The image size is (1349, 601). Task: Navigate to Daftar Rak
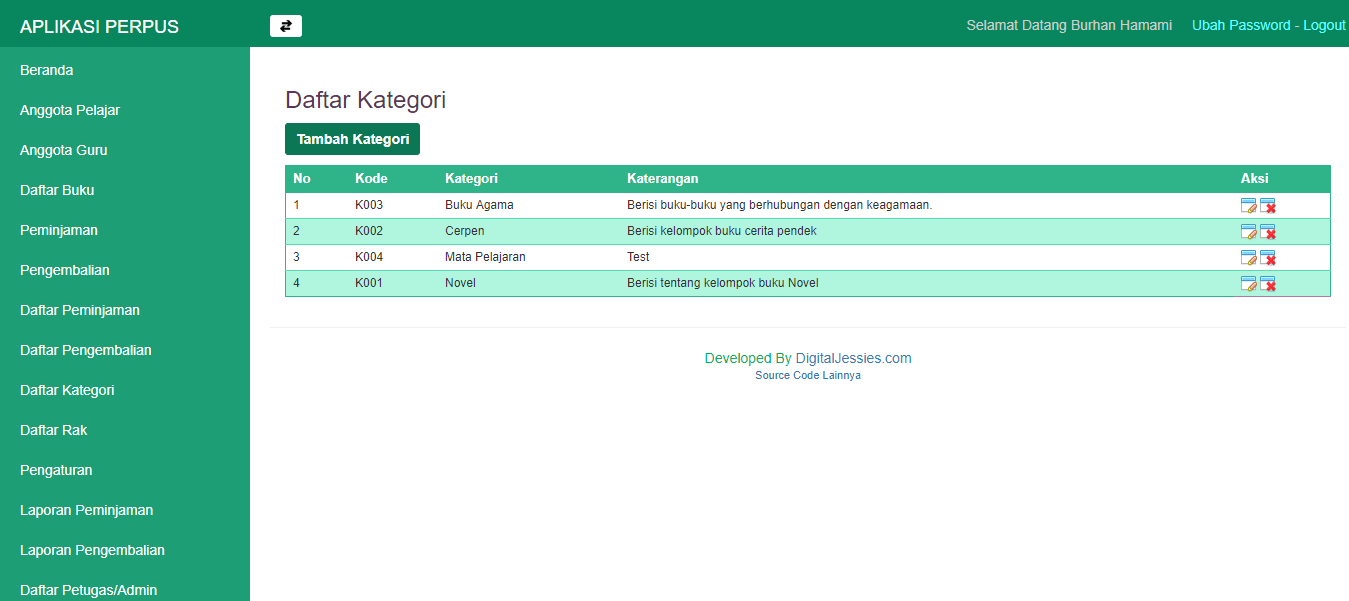(x=54, y=430)
